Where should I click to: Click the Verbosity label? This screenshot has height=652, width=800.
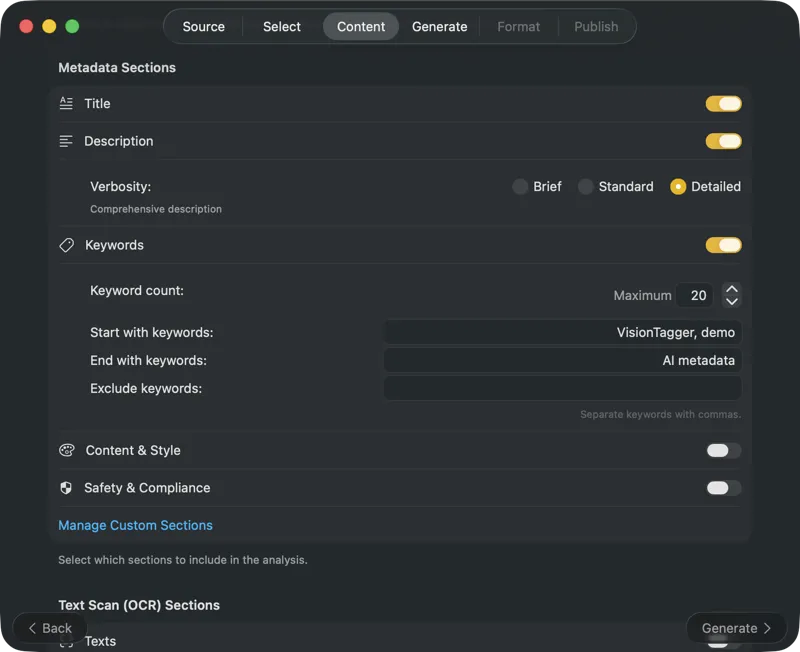[x=120, y=187]
